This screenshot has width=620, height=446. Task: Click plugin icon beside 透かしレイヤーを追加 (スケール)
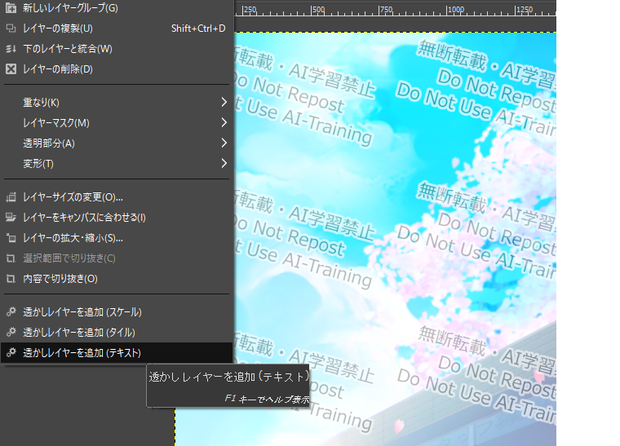[11, 312]
